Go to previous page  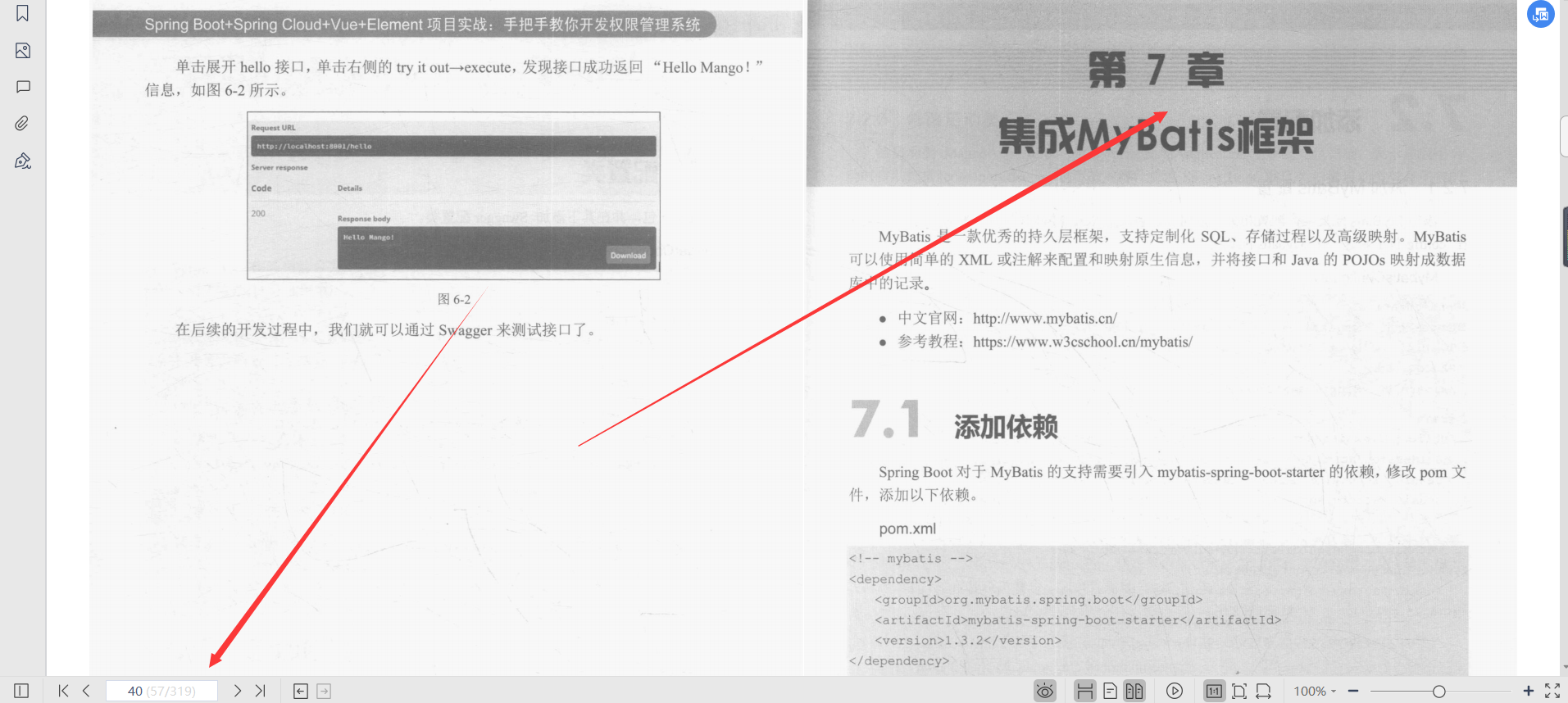tap(86, 691)
